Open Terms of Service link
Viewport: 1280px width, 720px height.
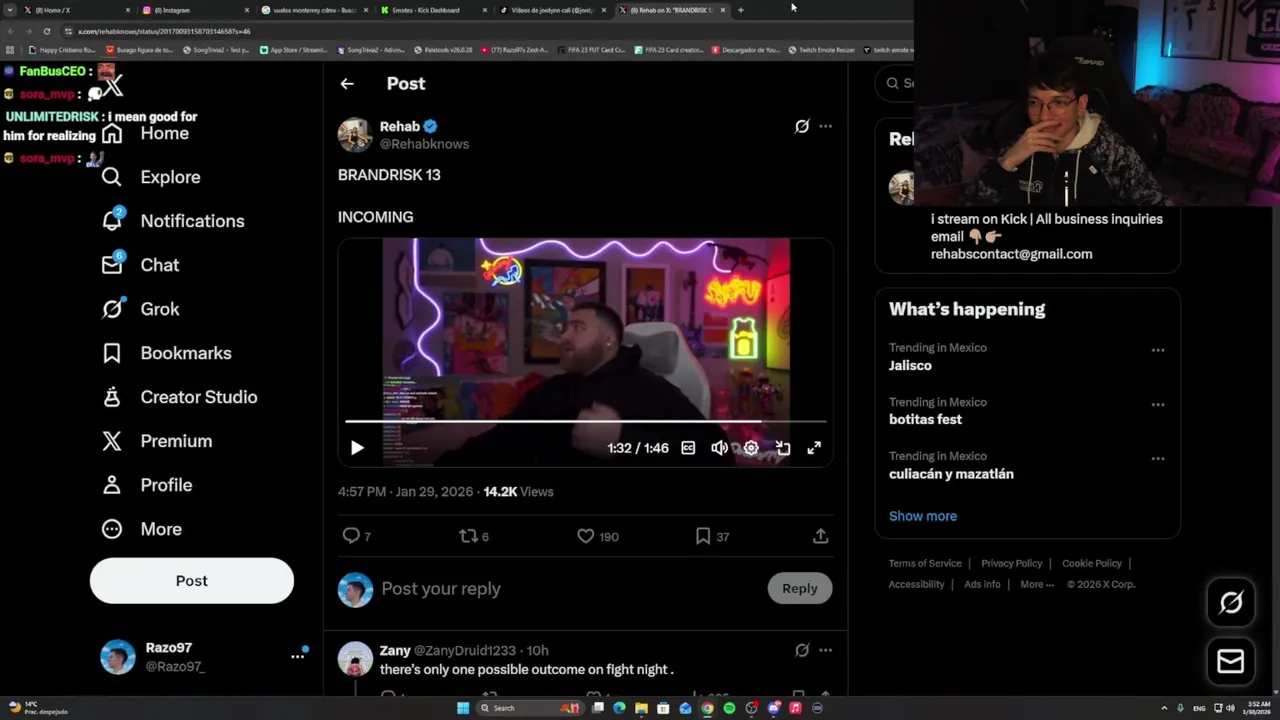click(925, 563)
